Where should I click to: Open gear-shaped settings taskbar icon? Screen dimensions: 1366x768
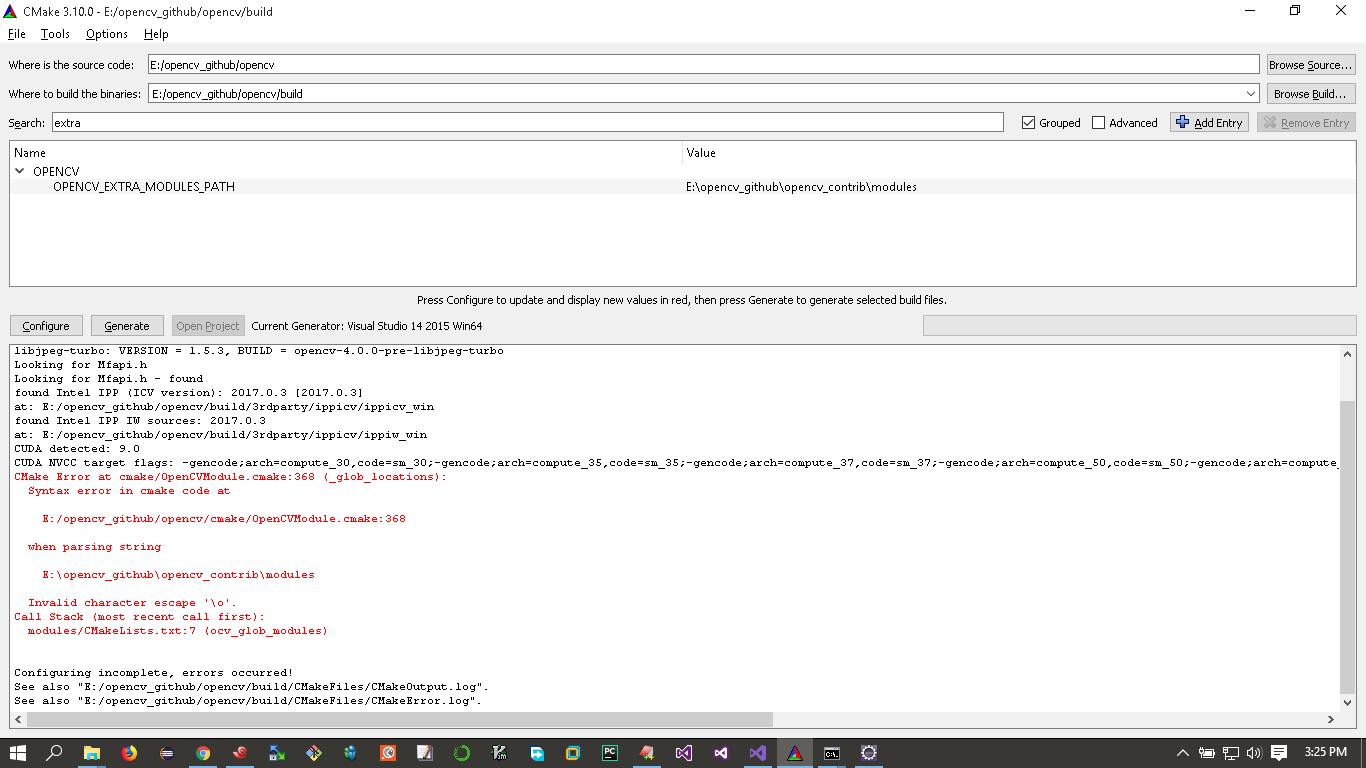[868, 753]
